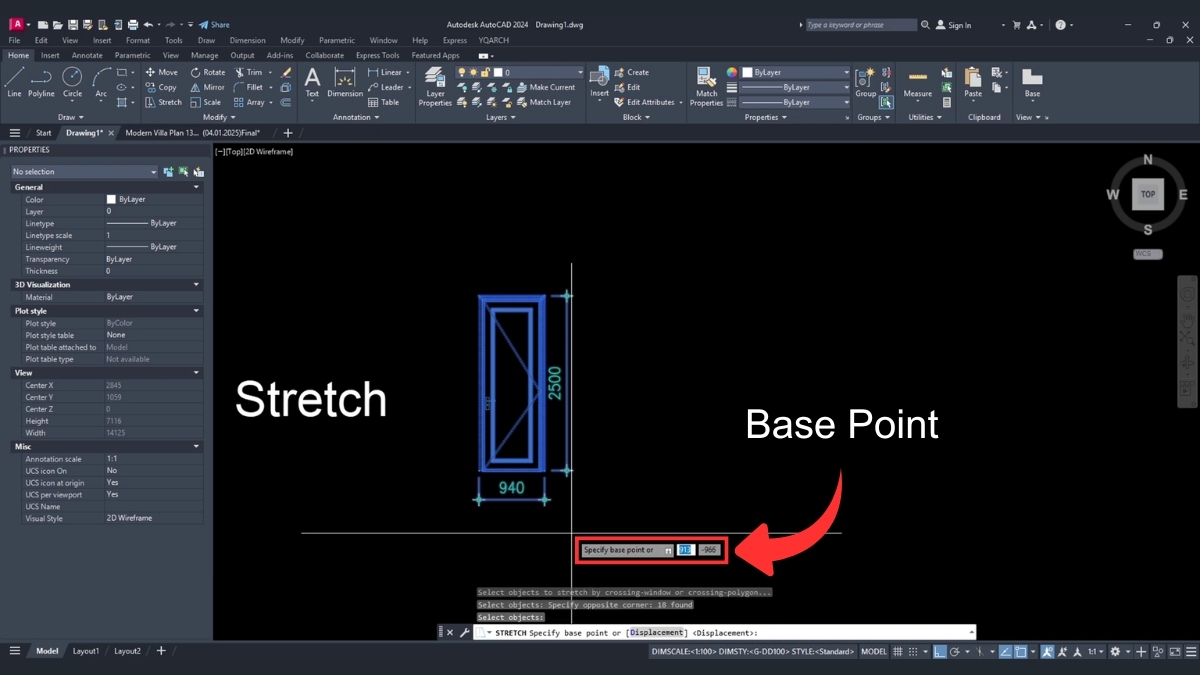
Task: Toggle 2D object snap in status bar
Action: (1021, 651)
